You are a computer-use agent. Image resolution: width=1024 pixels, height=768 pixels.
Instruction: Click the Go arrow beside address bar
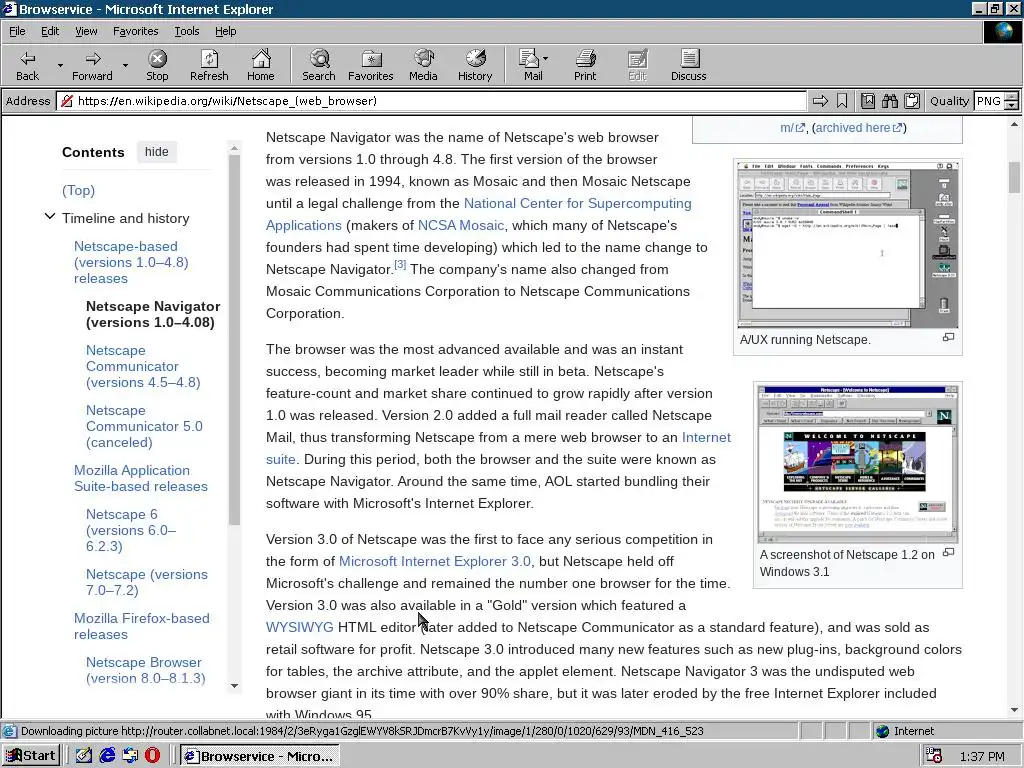[820, 101]
